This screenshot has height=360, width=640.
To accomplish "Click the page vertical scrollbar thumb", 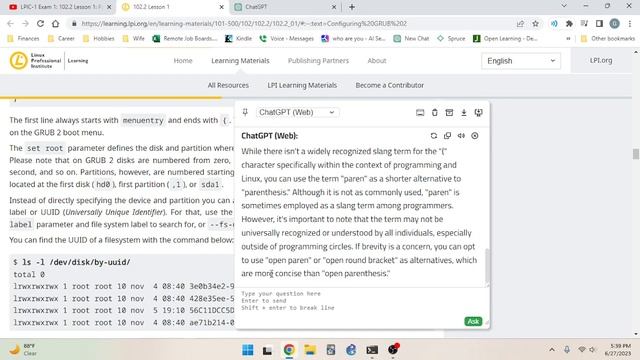I will [x=636, y=154].
